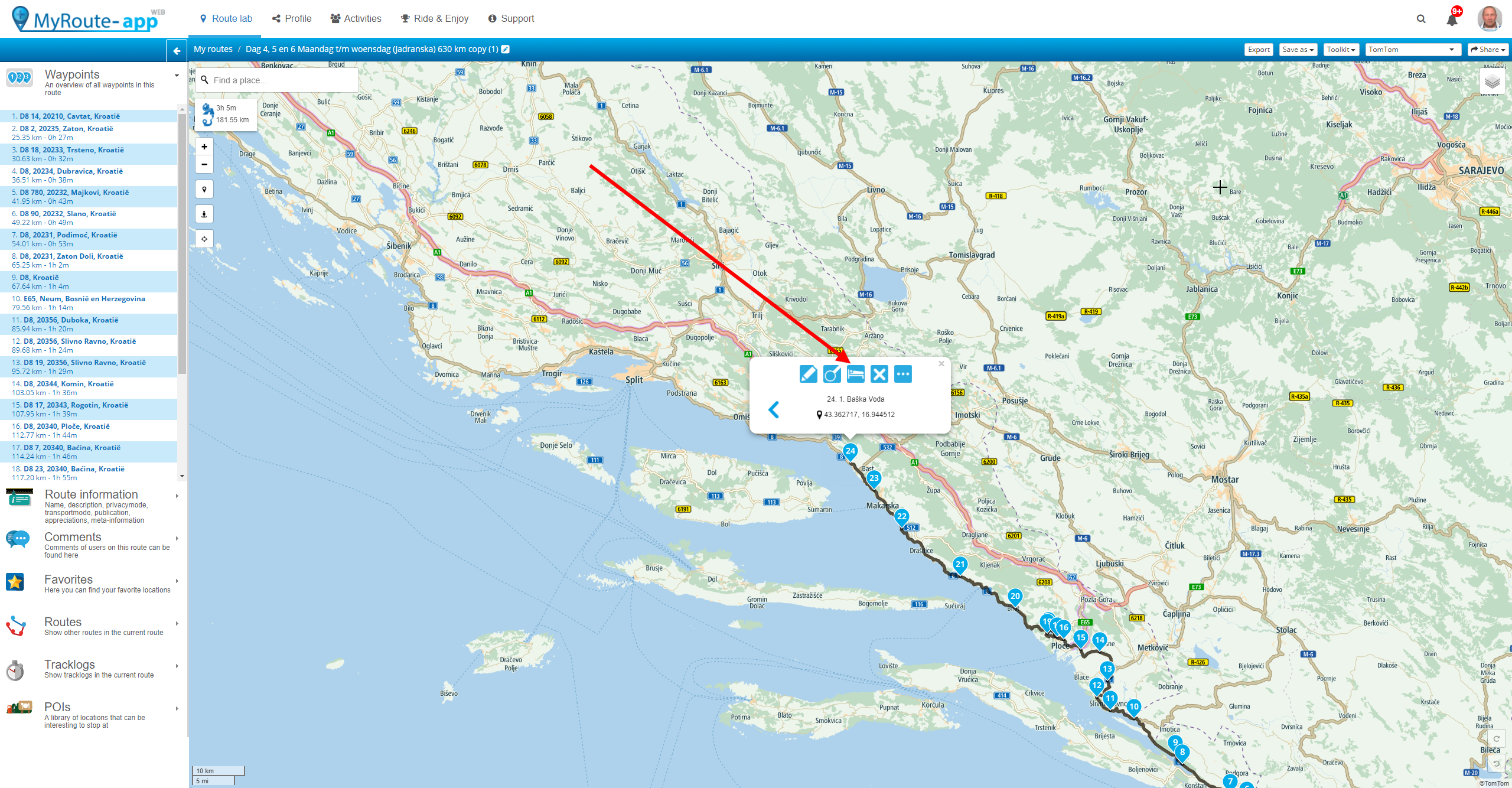Click the crosshair center map button
1512x788 pixels.
point(204,239)
